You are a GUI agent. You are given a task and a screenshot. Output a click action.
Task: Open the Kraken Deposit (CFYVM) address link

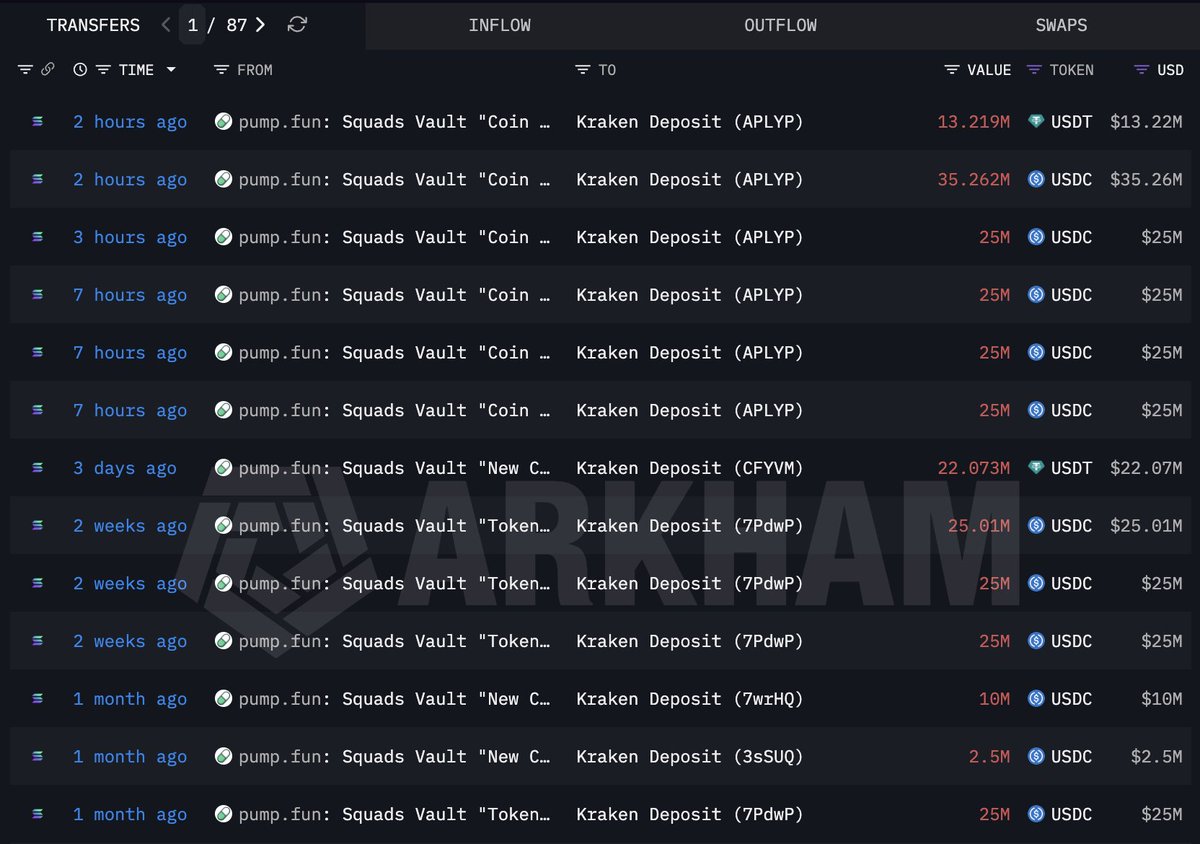click(689, 468)
